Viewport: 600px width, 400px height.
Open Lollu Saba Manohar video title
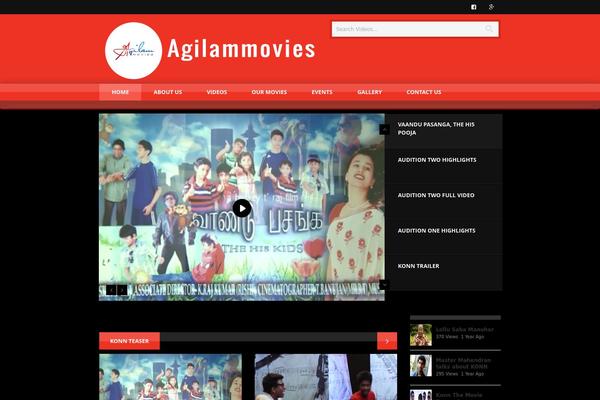coord(465,329)
